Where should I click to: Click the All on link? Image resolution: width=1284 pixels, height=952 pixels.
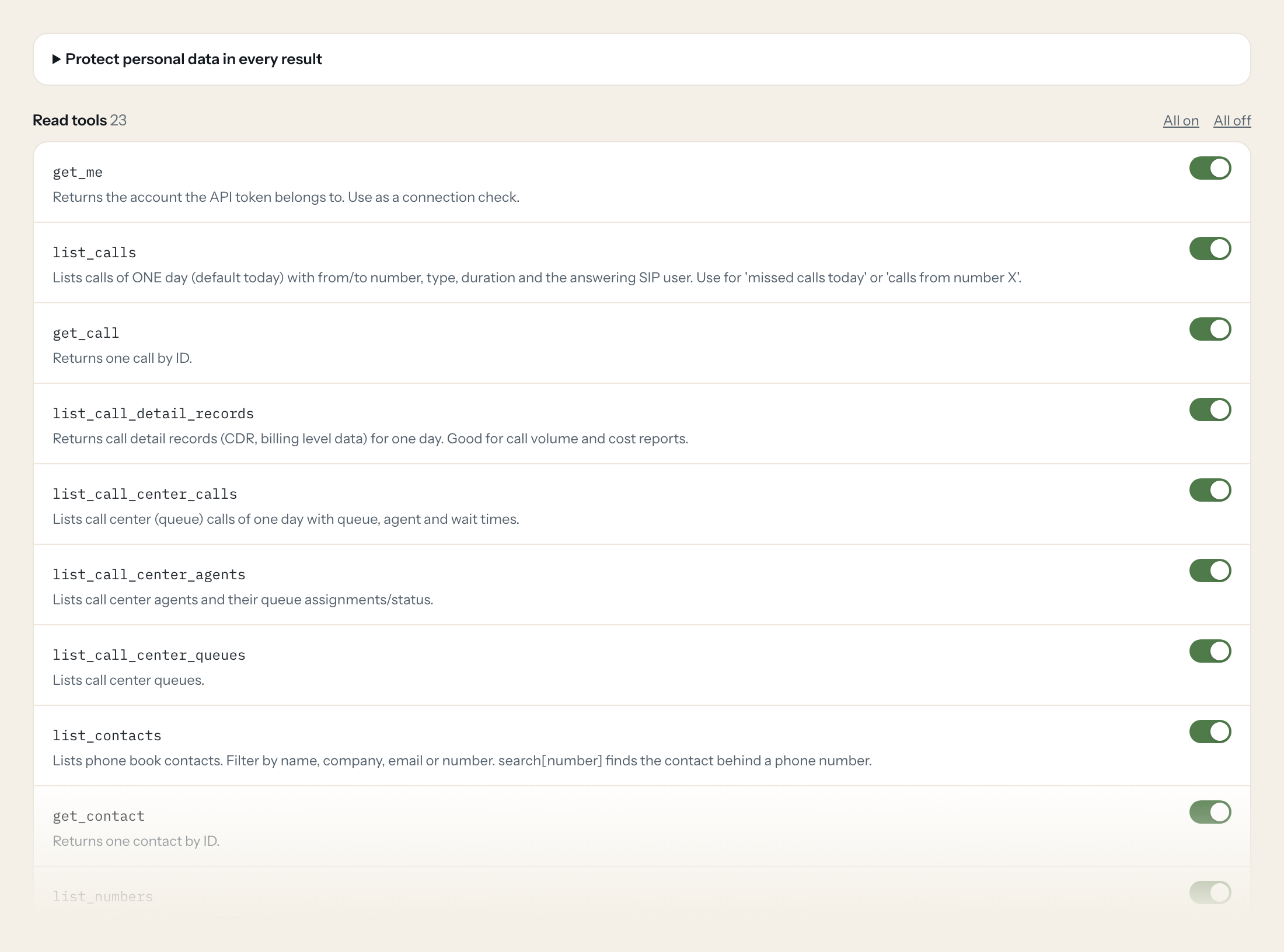tap(1181, 121)
